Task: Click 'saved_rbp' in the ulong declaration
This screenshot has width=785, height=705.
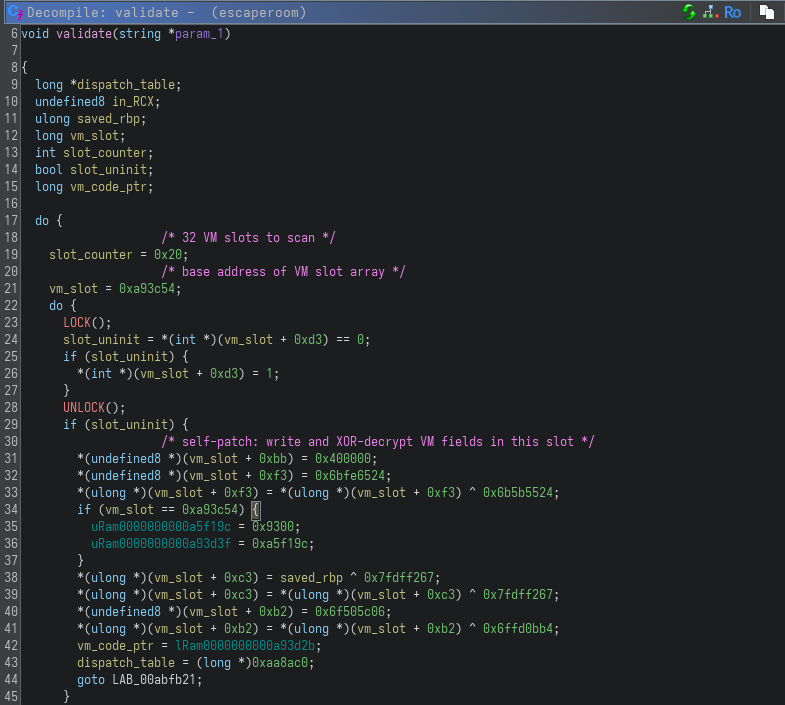Action: [x=108, y=119]
